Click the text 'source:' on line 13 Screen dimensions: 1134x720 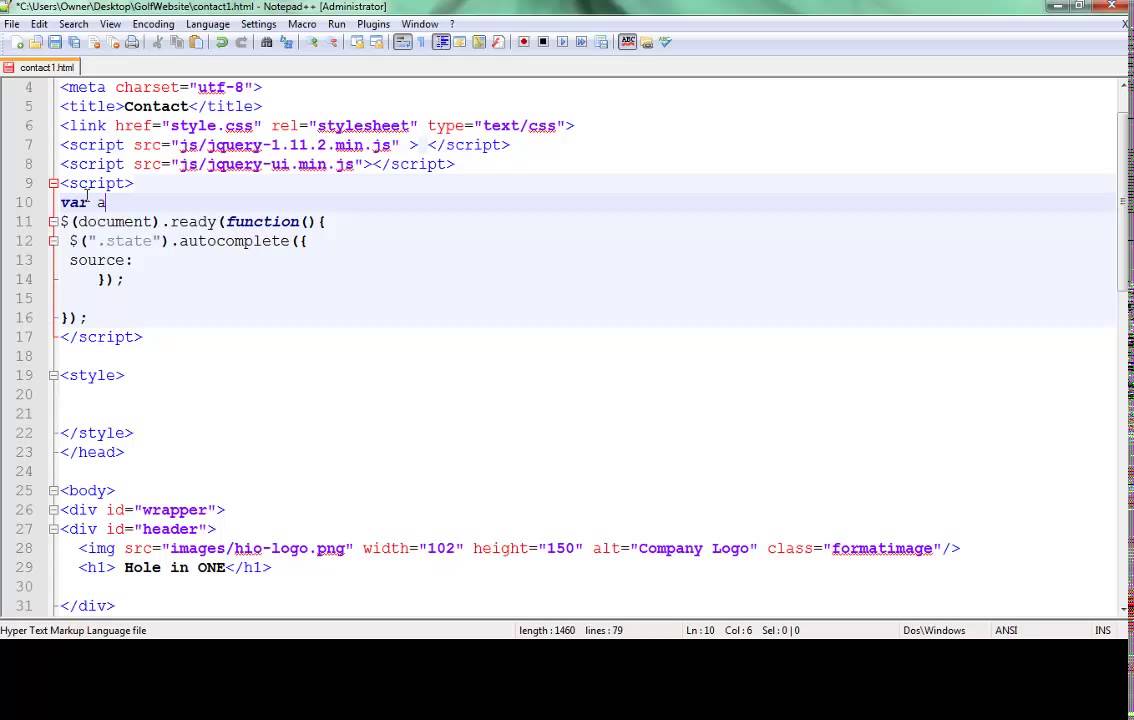pos(101,260)
